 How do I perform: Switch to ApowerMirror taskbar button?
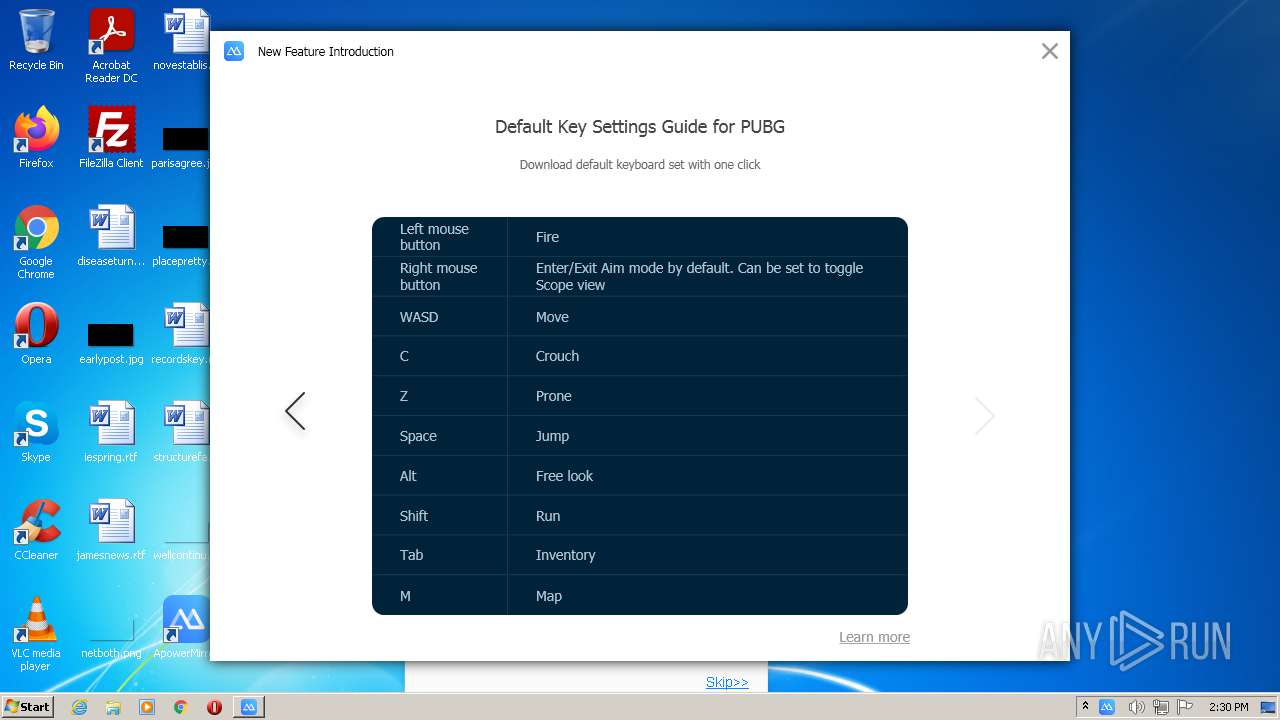click(x=249, y=707)
